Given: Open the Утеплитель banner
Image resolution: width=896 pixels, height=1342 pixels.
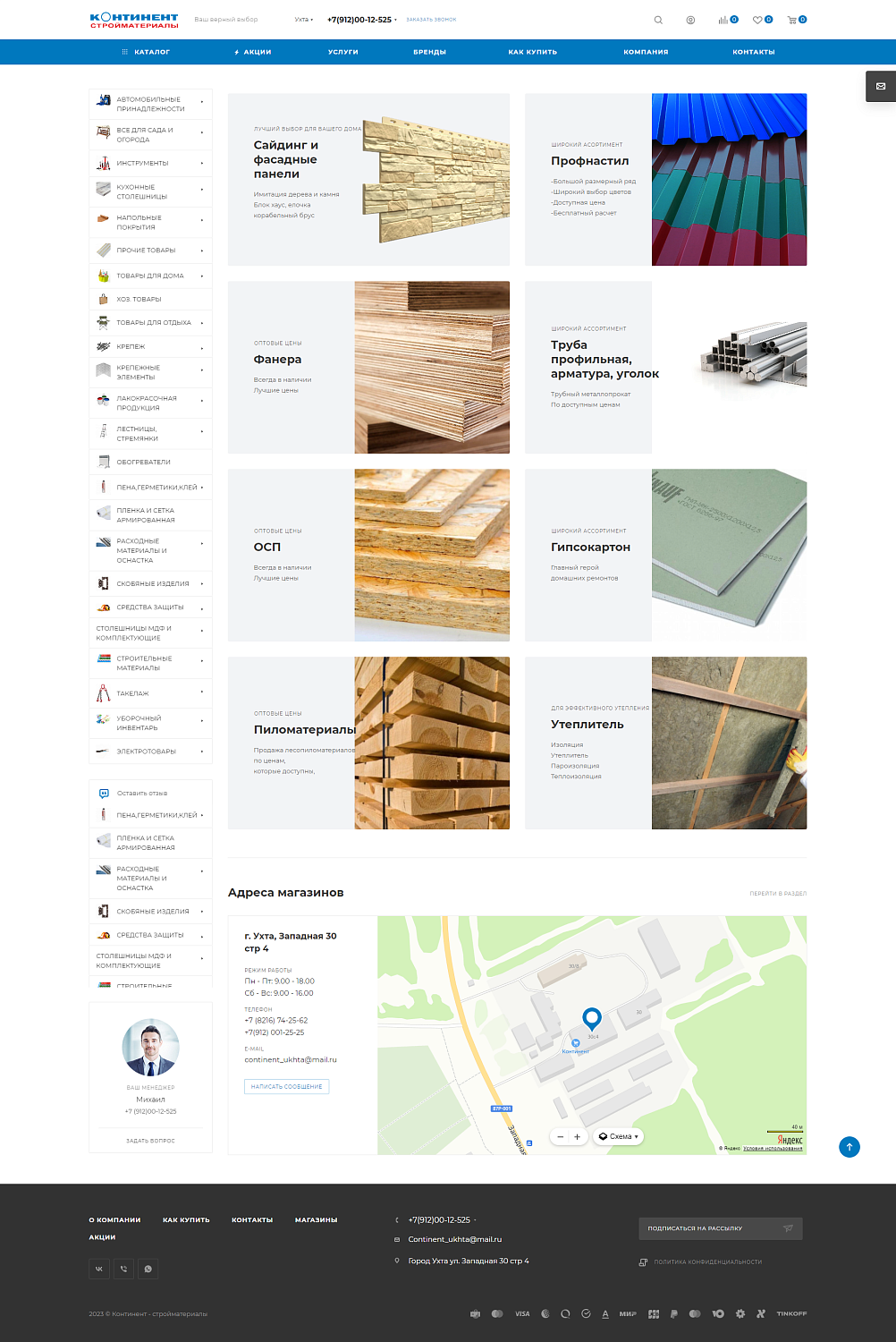Looking at the screenshot, I should pyautogui.click(x=666, y=743).
